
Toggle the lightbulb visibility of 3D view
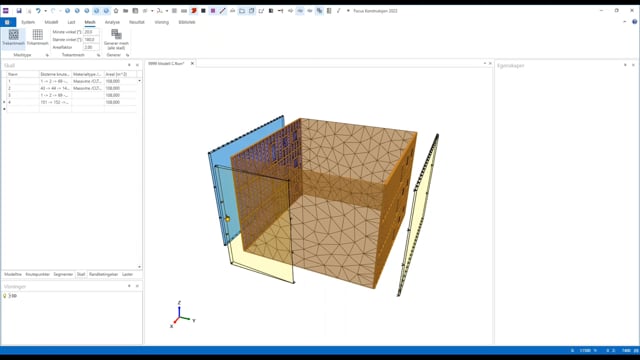[5, 296]
